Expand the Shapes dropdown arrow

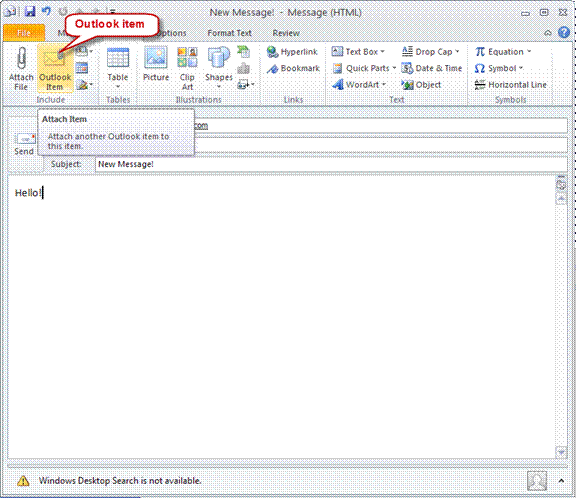click(219, 87)
